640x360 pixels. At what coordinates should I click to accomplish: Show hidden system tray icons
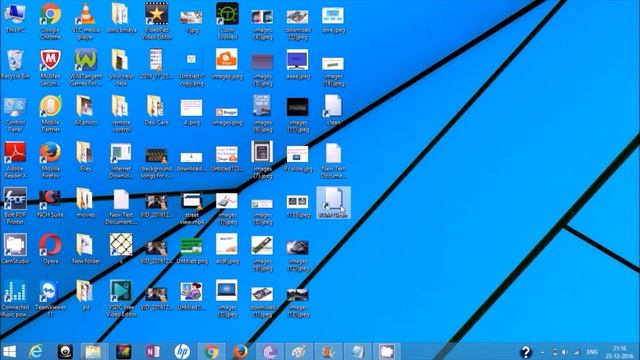(542, 352)
